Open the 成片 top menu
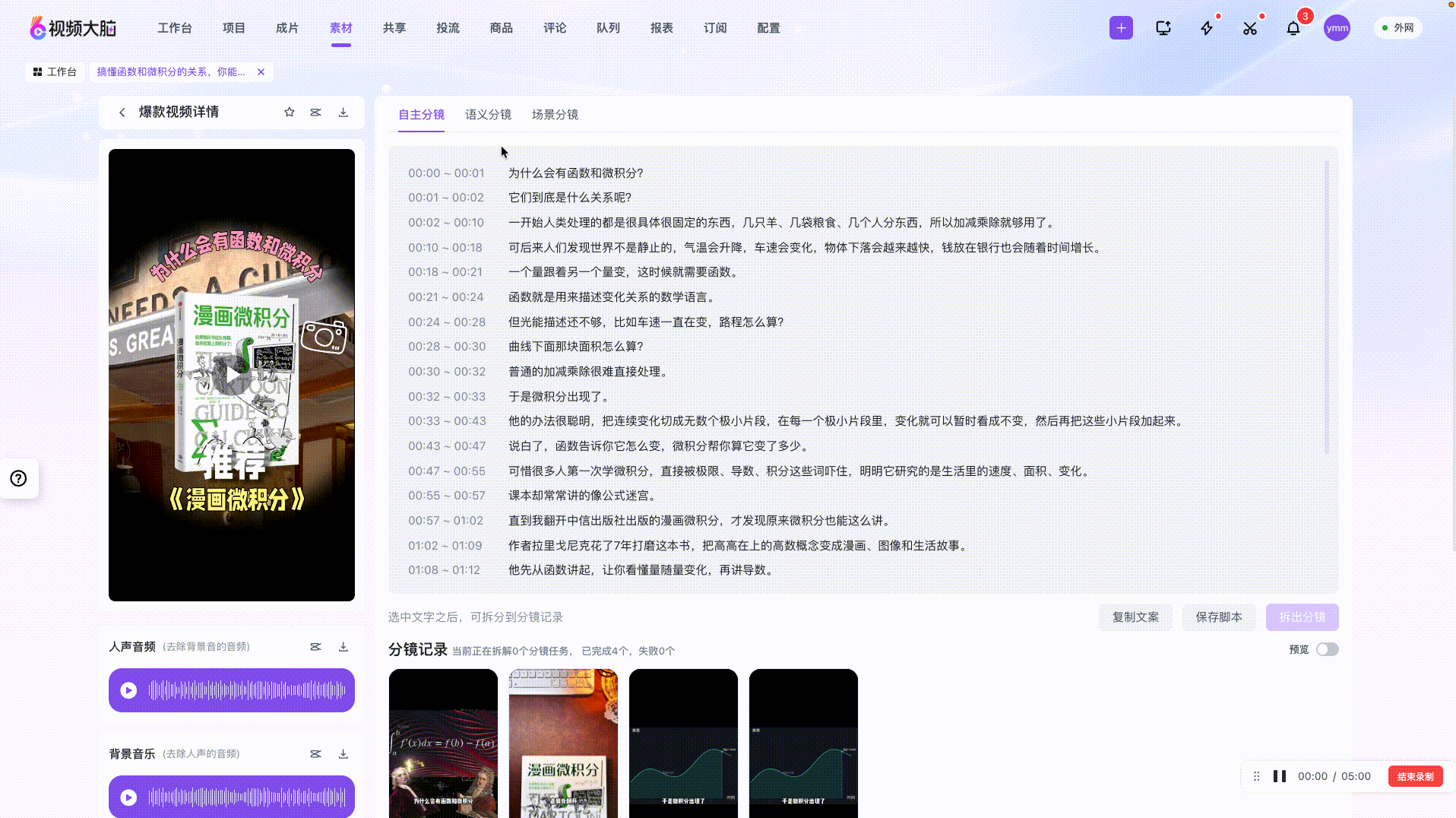Screen dimensions: 1456x818 (x=287, y=28)
